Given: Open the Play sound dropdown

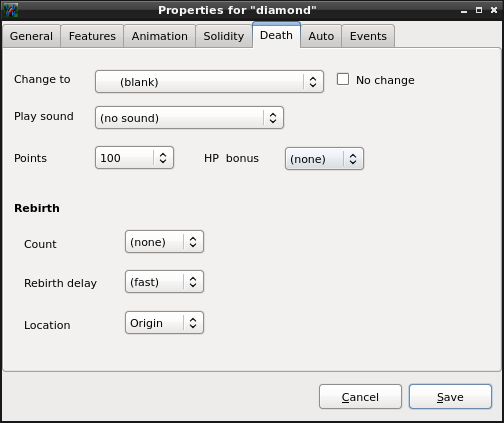Looking at the screenshot, I should (x=189, y=118).
